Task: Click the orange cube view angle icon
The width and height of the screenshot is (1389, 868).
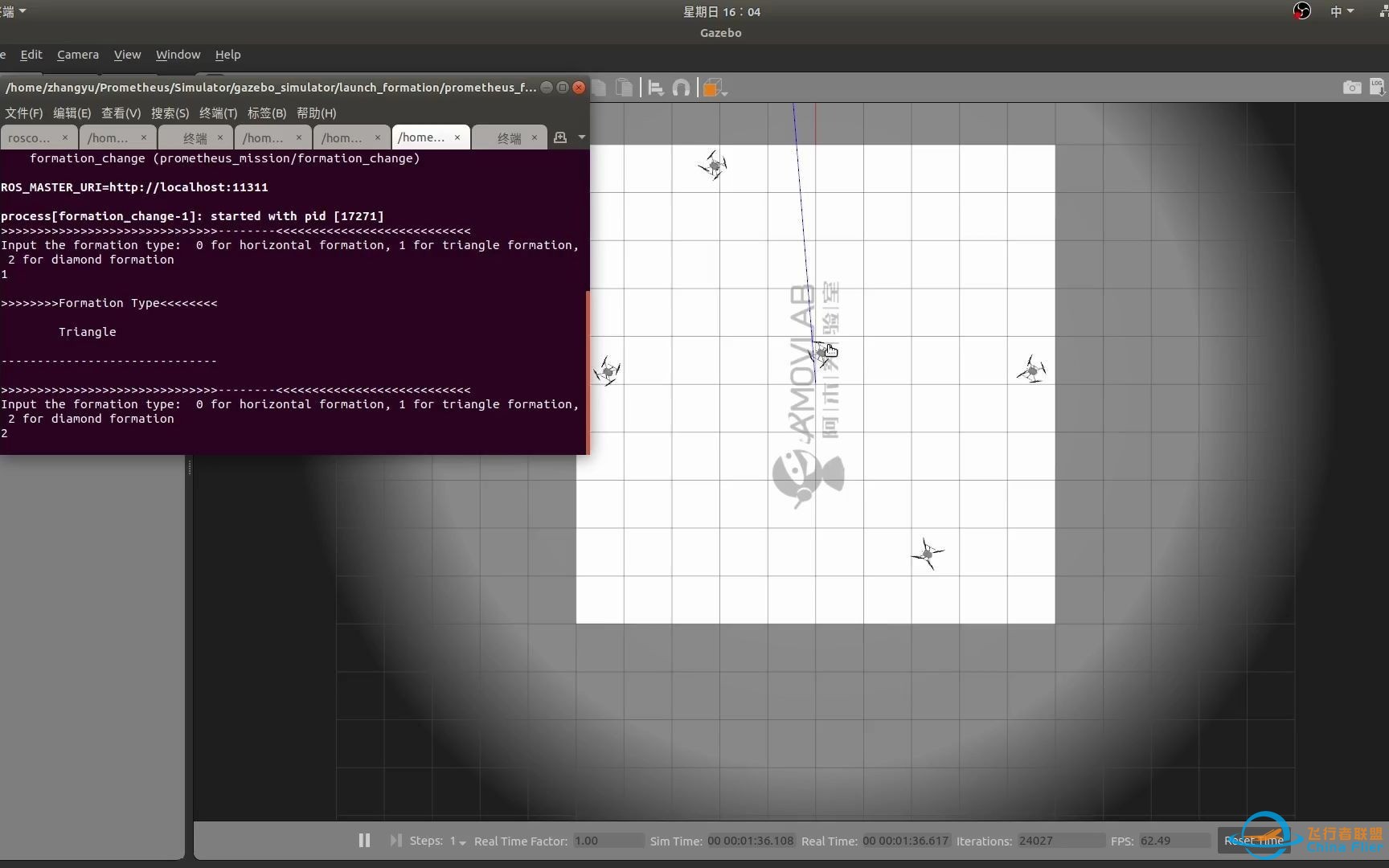Action: [x=711, y=88]
